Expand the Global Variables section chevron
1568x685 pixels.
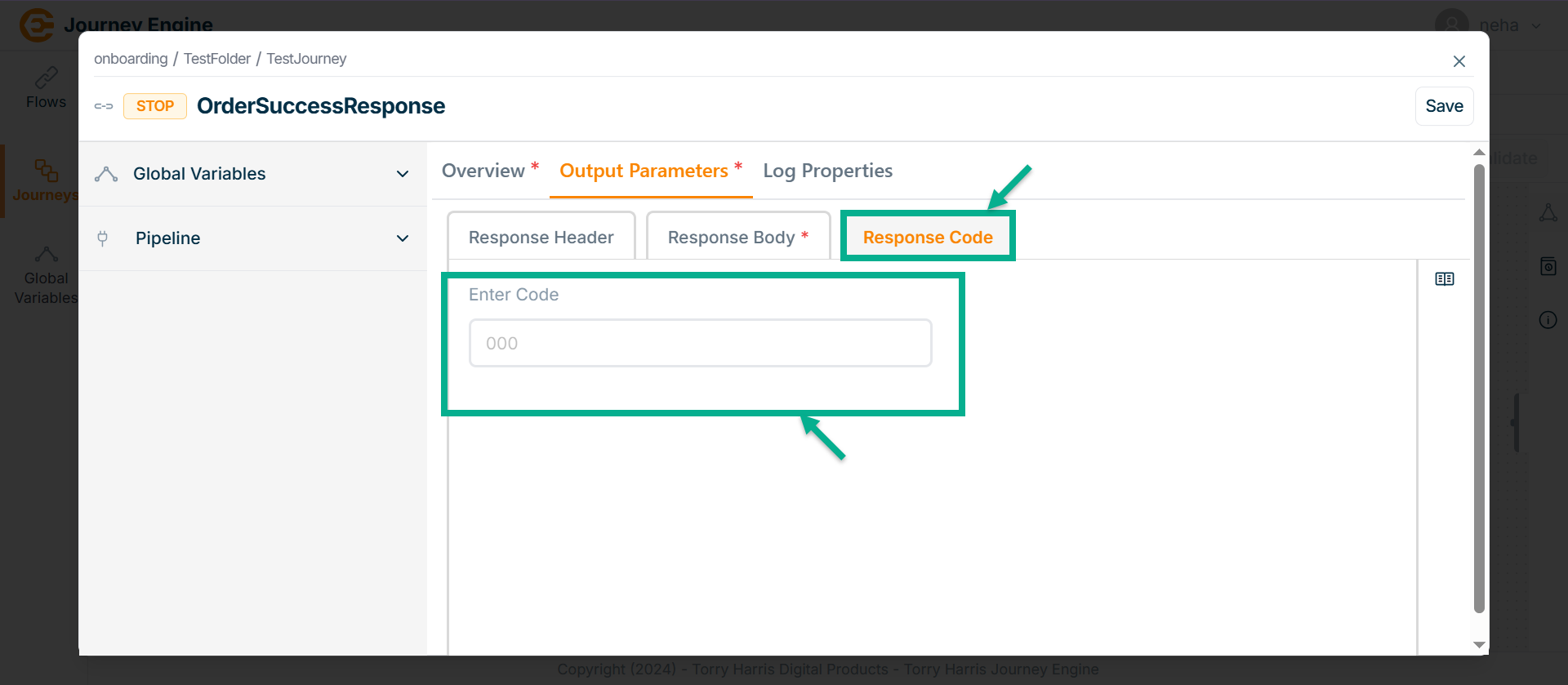click(403, 174)
